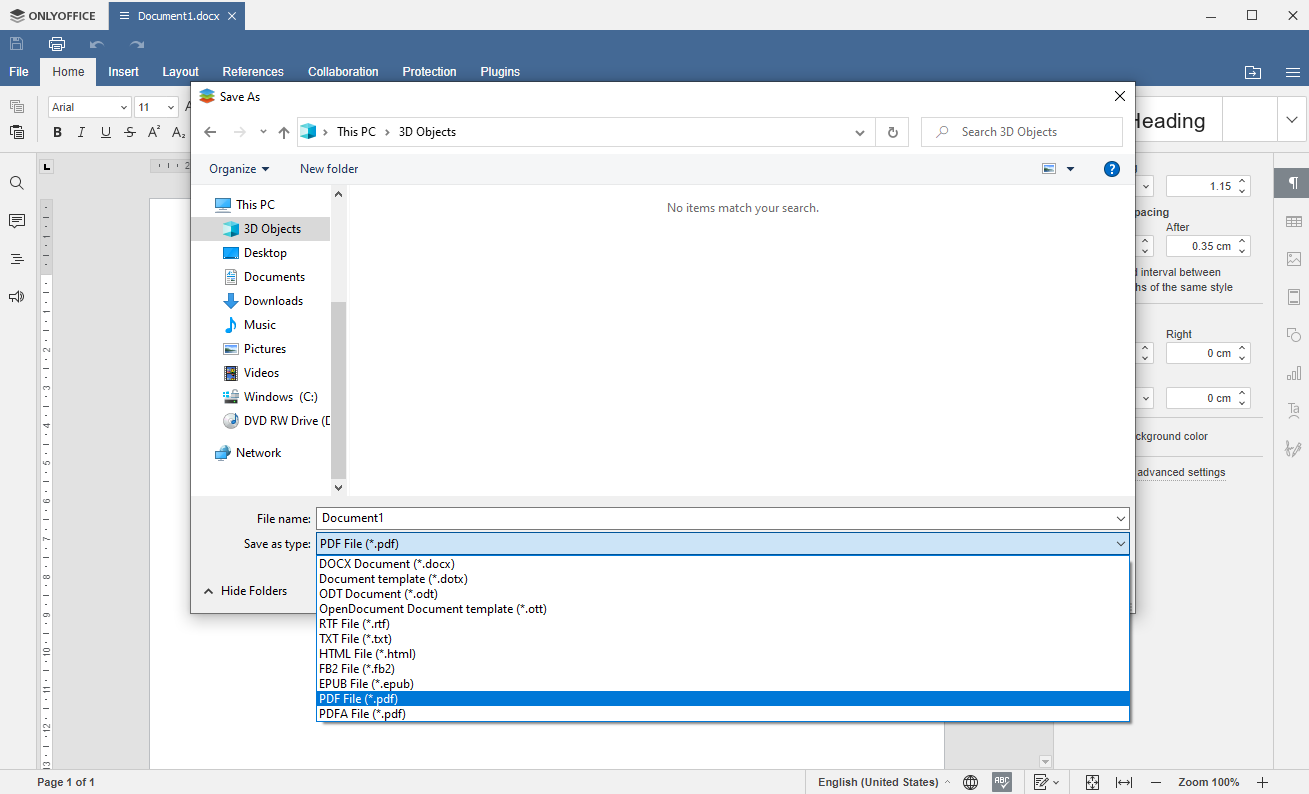Open the Table settings panel
Viewport: 1309px width, 794px height.
click(1293, 221)
